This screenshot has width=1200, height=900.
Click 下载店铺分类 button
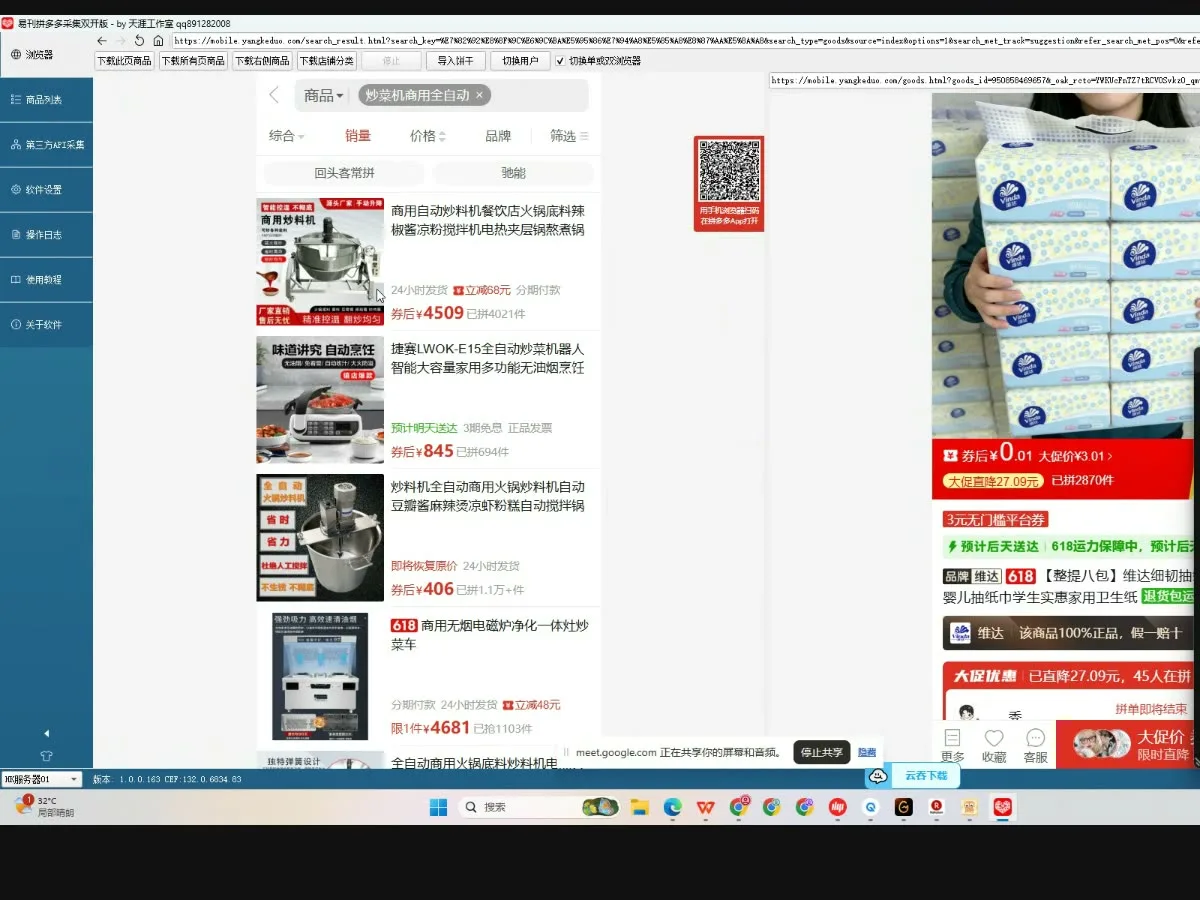click(327, 61)
